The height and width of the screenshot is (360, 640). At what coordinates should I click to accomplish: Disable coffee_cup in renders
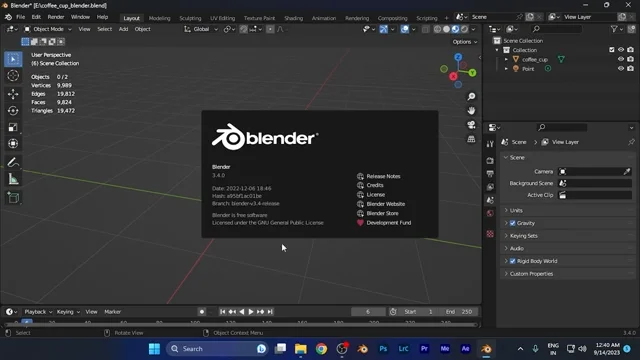pyautogui.click(x=631, y=60)
